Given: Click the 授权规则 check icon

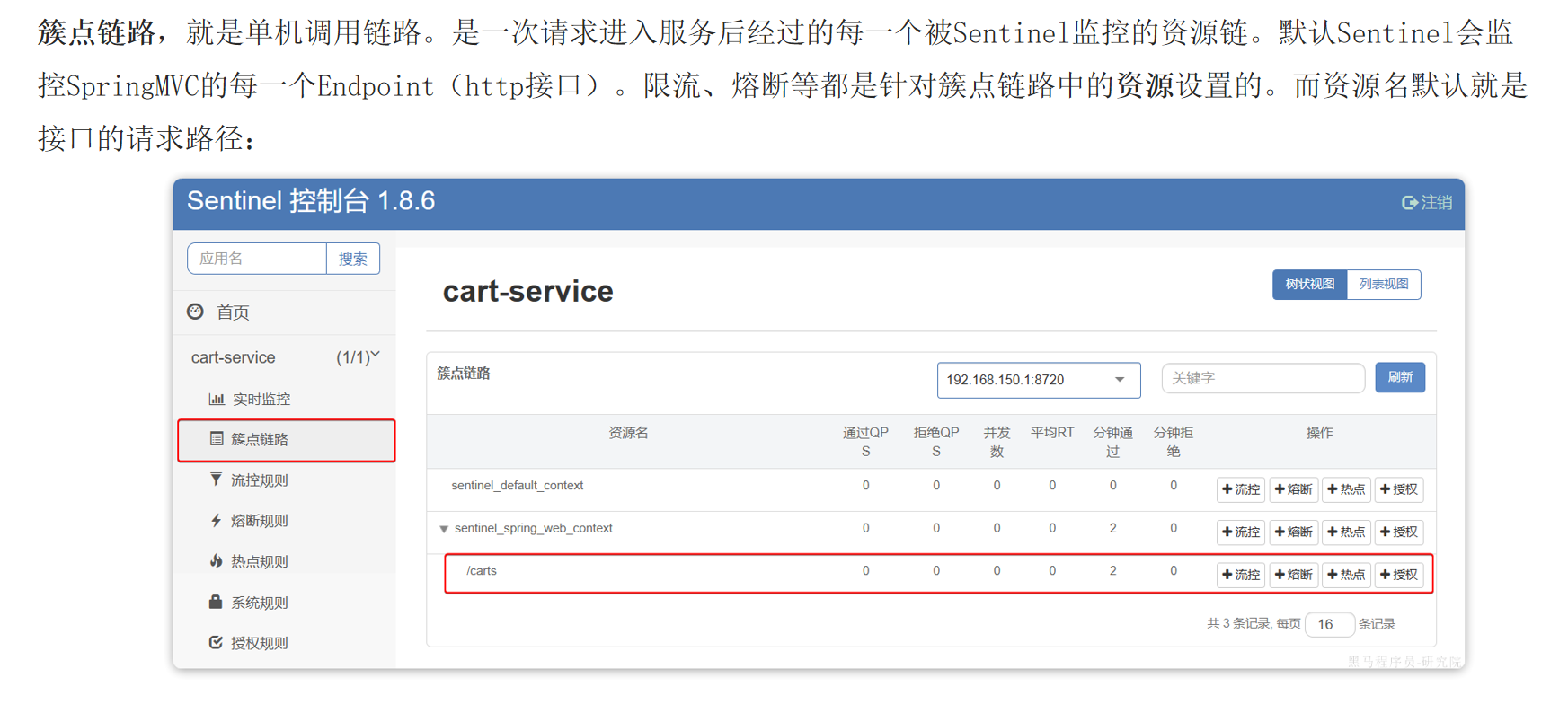Looking at the screenshot, I should (x=216, y=642).
